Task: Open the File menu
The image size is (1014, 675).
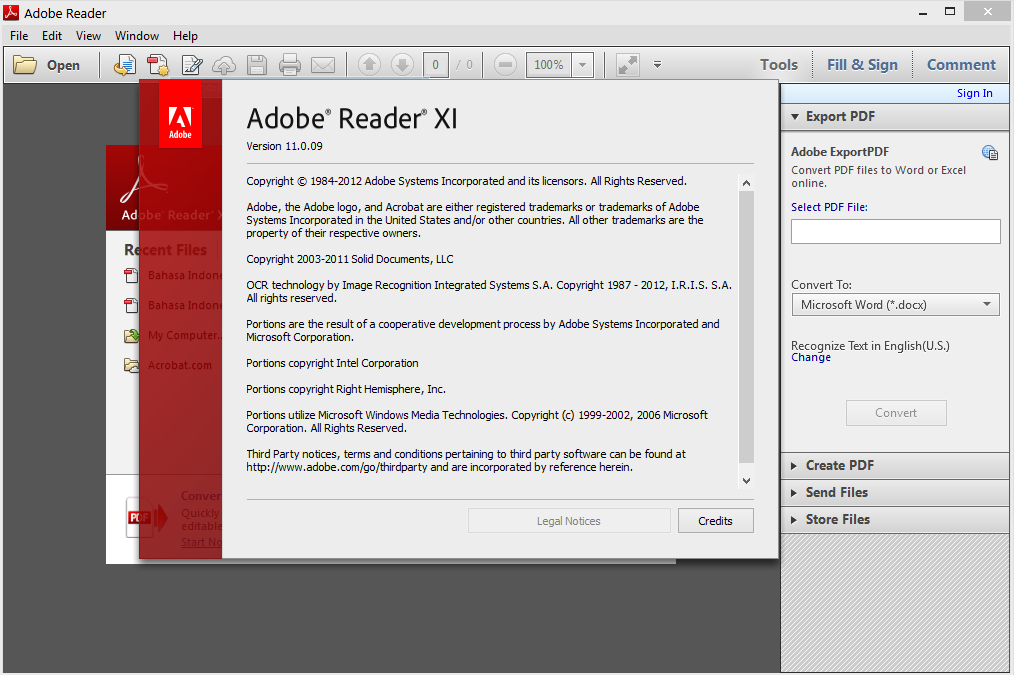Action: click(x=19, y=36)
